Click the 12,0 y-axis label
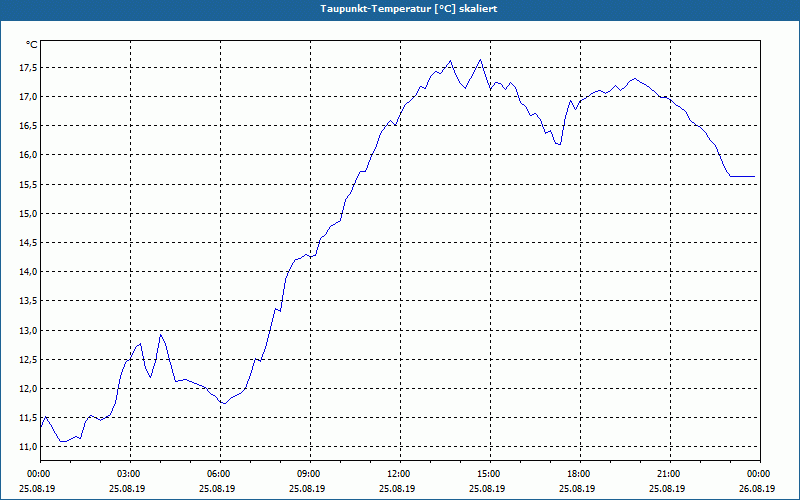This screenshot has height=500, width=800. (x=28, y=389)
